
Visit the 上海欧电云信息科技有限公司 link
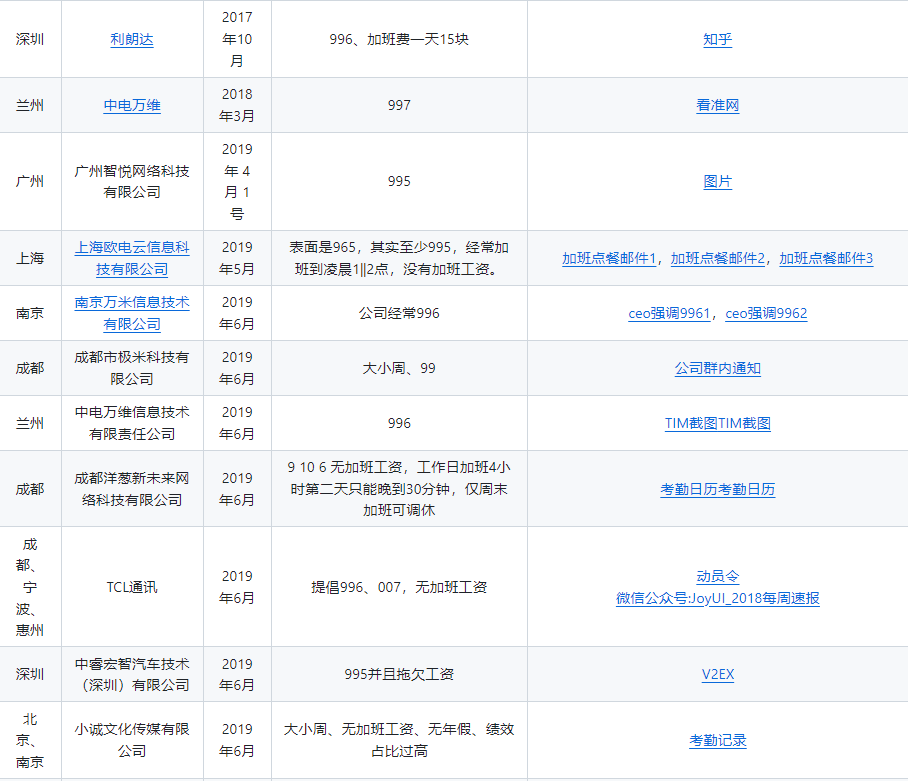click(132, 258)
